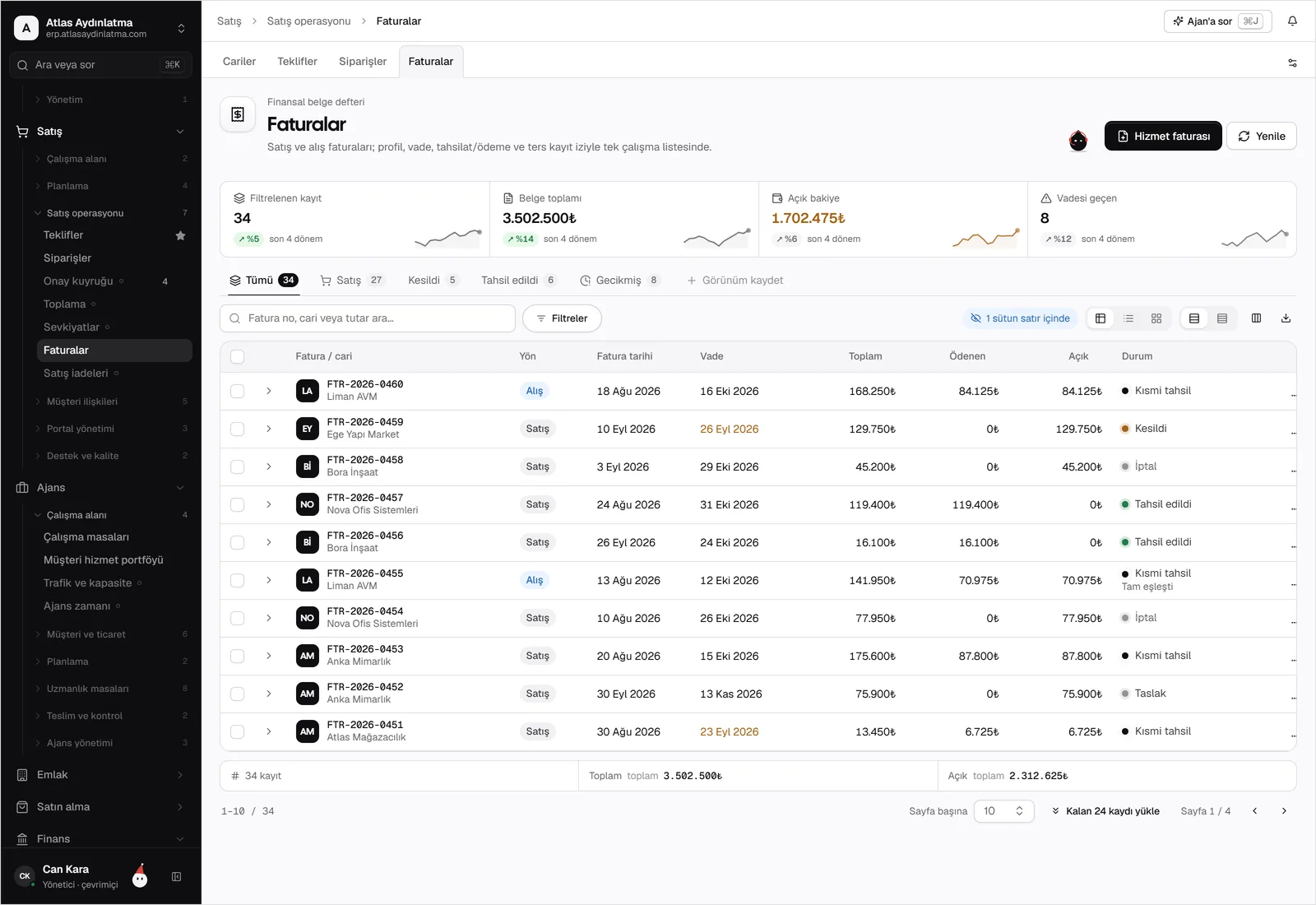This screenshot has width=1316, height=905.
Task: Toggle the sidebar collapse icon near Can Kara
Action: pyautogui.click(x=176, y=877)
